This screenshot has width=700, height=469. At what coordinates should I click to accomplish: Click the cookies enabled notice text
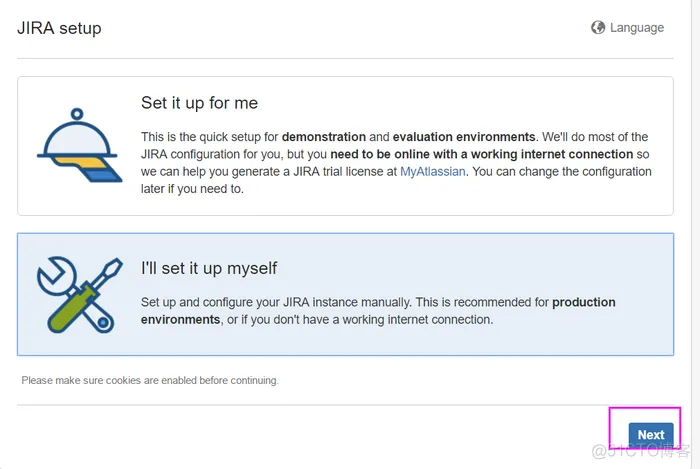click(150, 380)
